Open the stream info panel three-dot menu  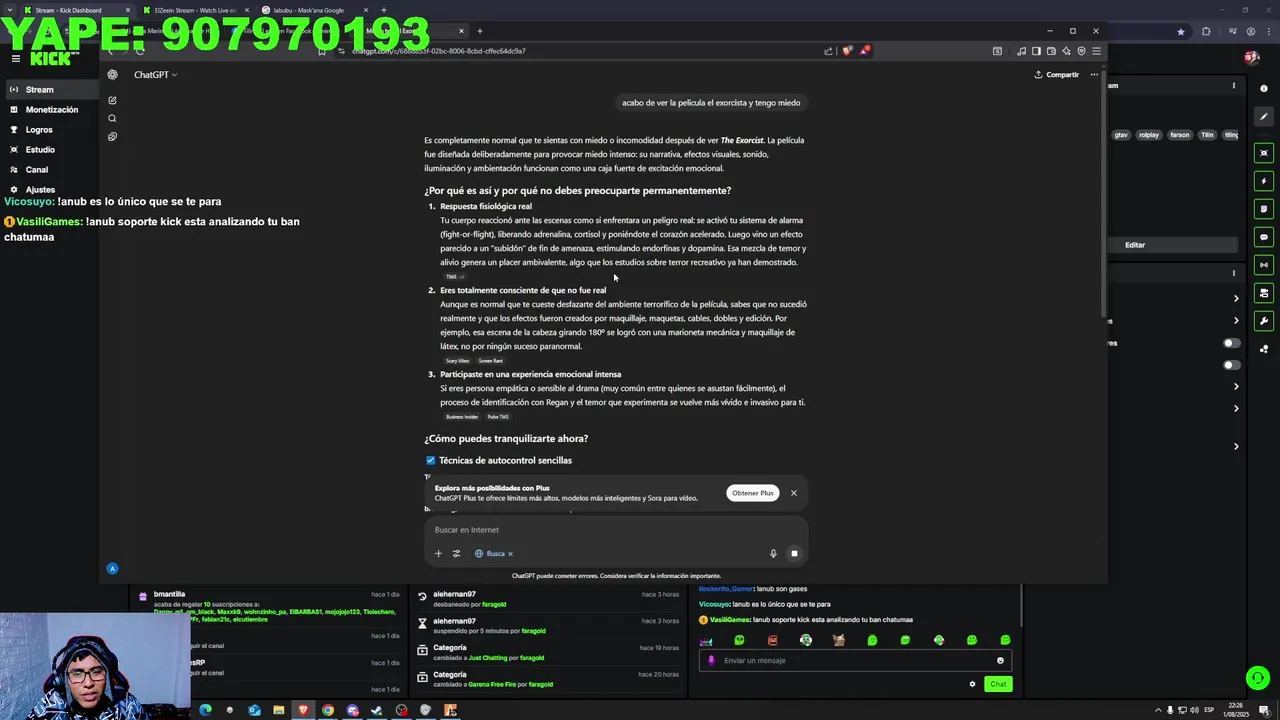coord(1233,86)
